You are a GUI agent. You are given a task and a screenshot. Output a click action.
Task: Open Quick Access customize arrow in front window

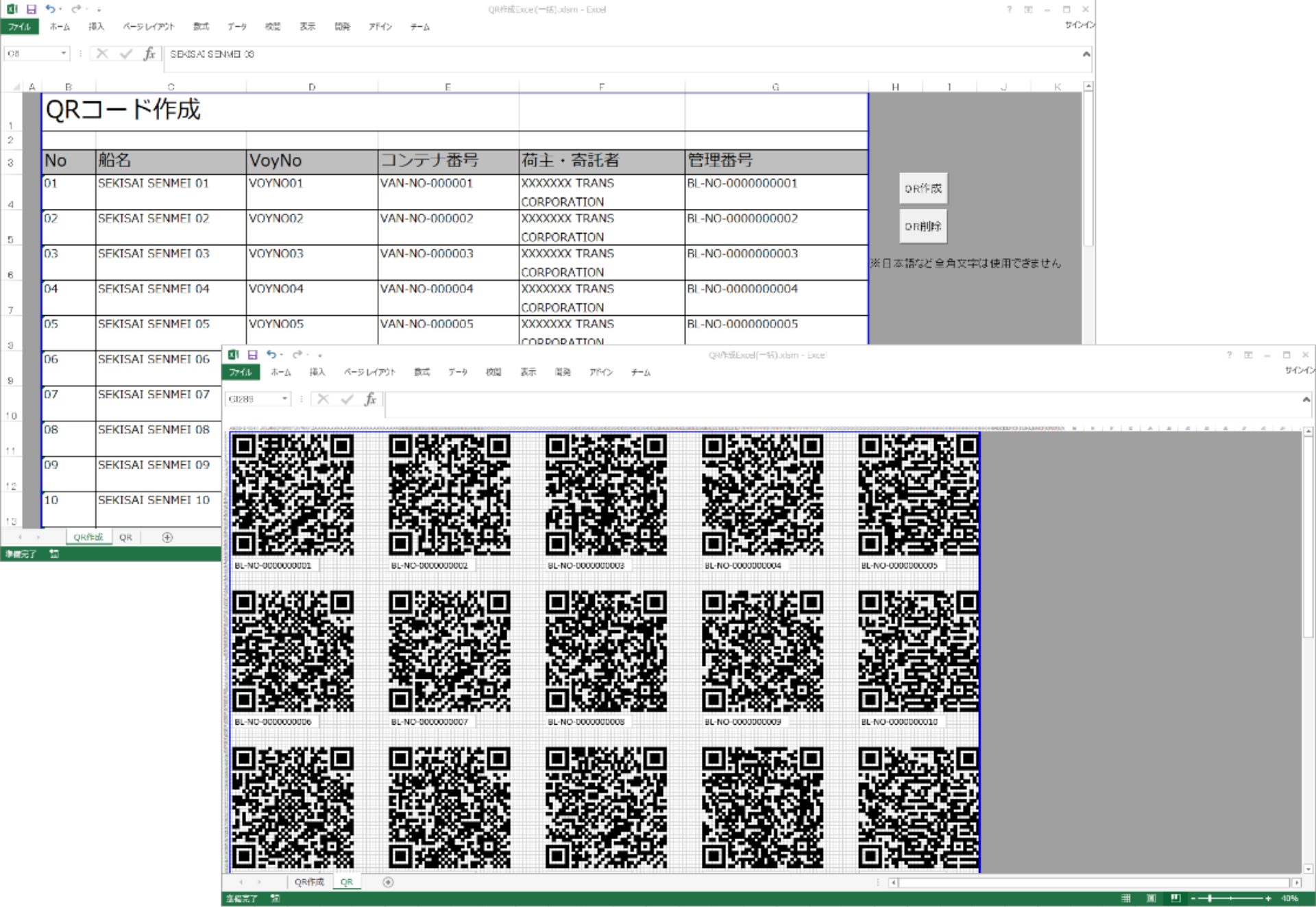click(x=320, y=356)
